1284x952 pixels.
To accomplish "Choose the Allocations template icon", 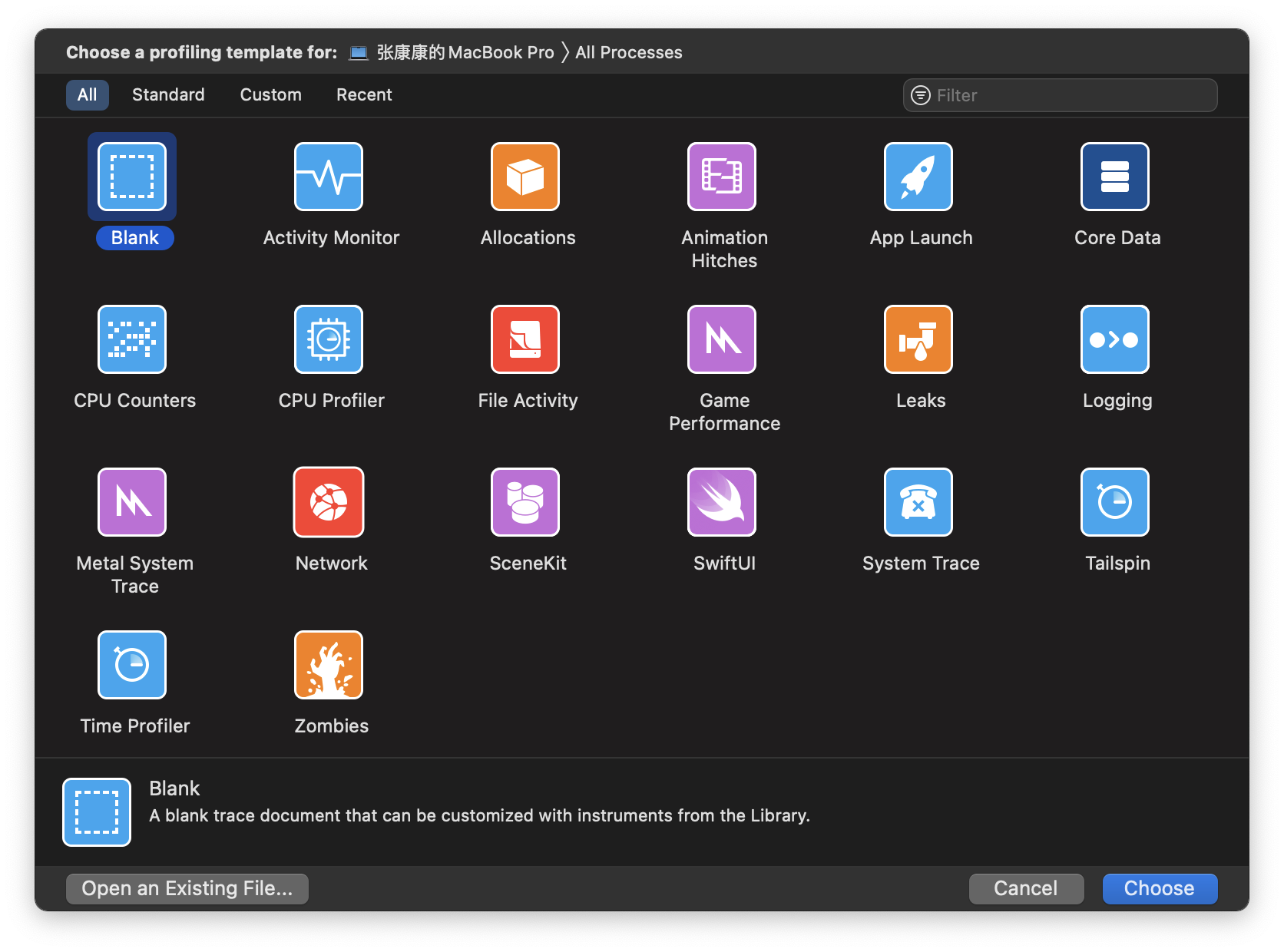I will coord(525,177).
